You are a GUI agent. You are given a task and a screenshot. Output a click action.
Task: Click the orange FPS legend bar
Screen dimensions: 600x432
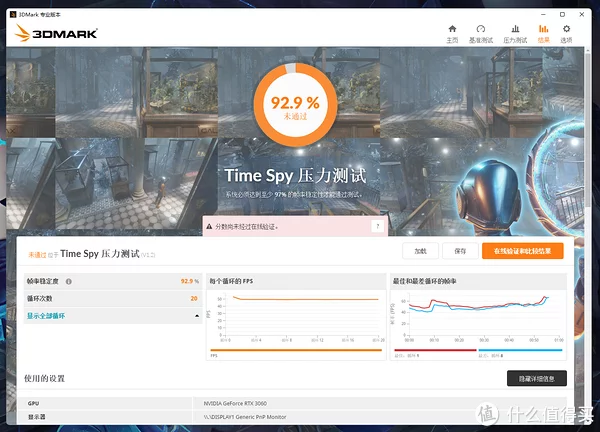296,350
